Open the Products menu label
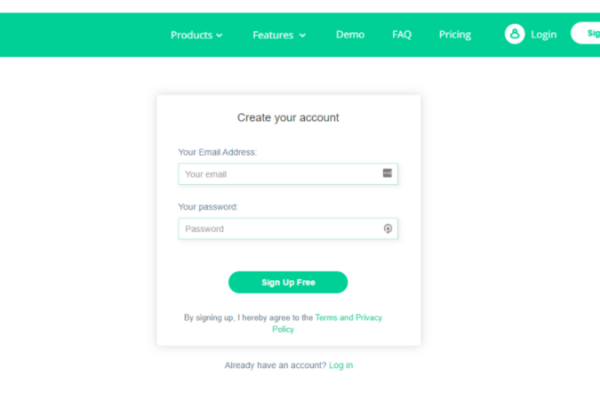 tap(191, 35)
